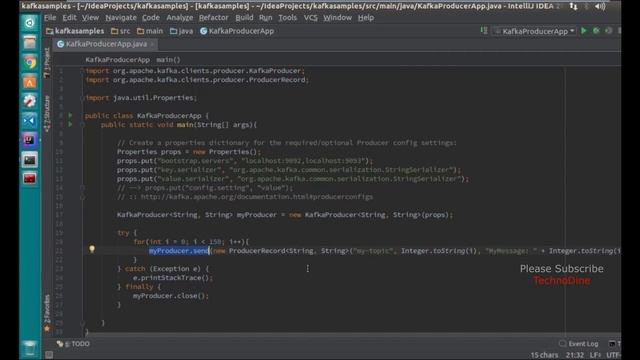This screenshot has width=640, height=360.
Task: Toggle the Structure tool window tab
Action: pos(47,114)
